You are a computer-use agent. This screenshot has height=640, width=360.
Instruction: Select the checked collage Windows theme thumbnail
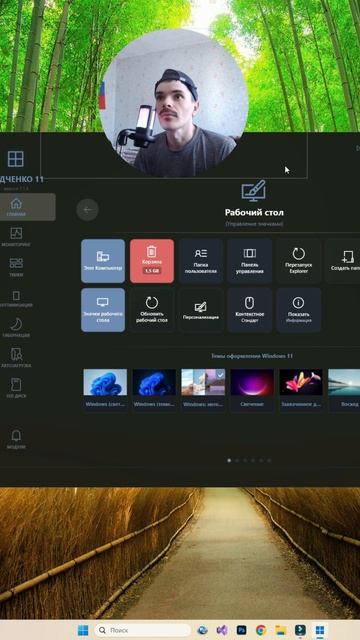(x=203, y=382)
